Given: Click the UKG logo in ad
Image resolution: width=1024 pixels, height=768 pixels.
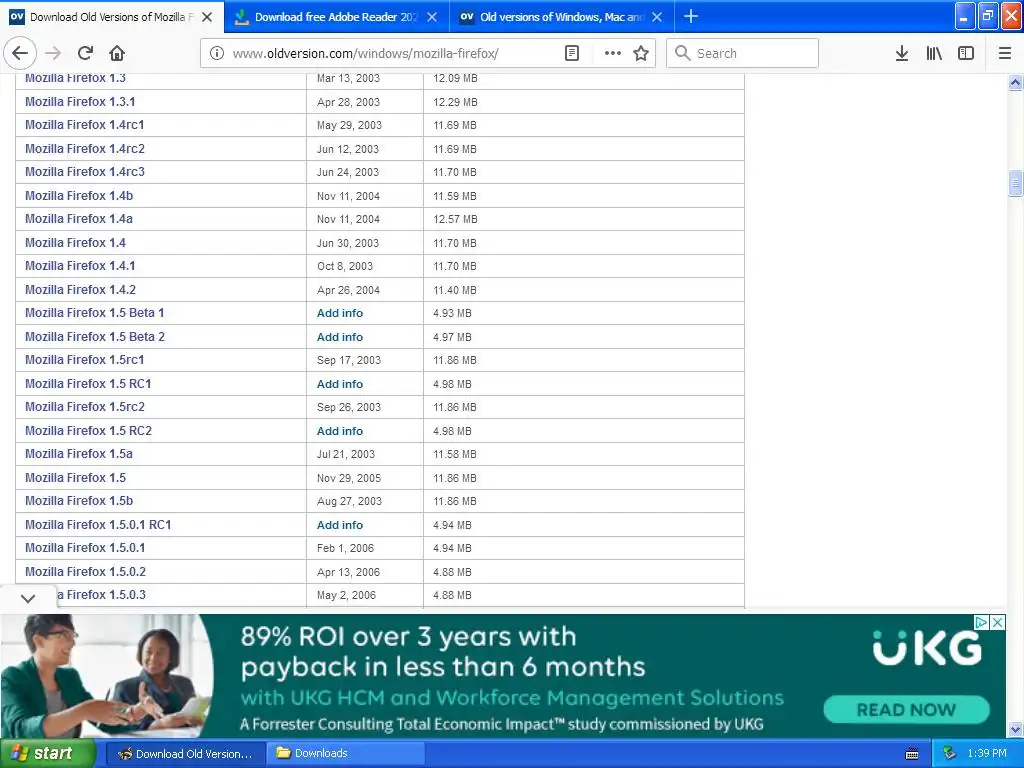Looking at the screenshot, I should 928,648.
